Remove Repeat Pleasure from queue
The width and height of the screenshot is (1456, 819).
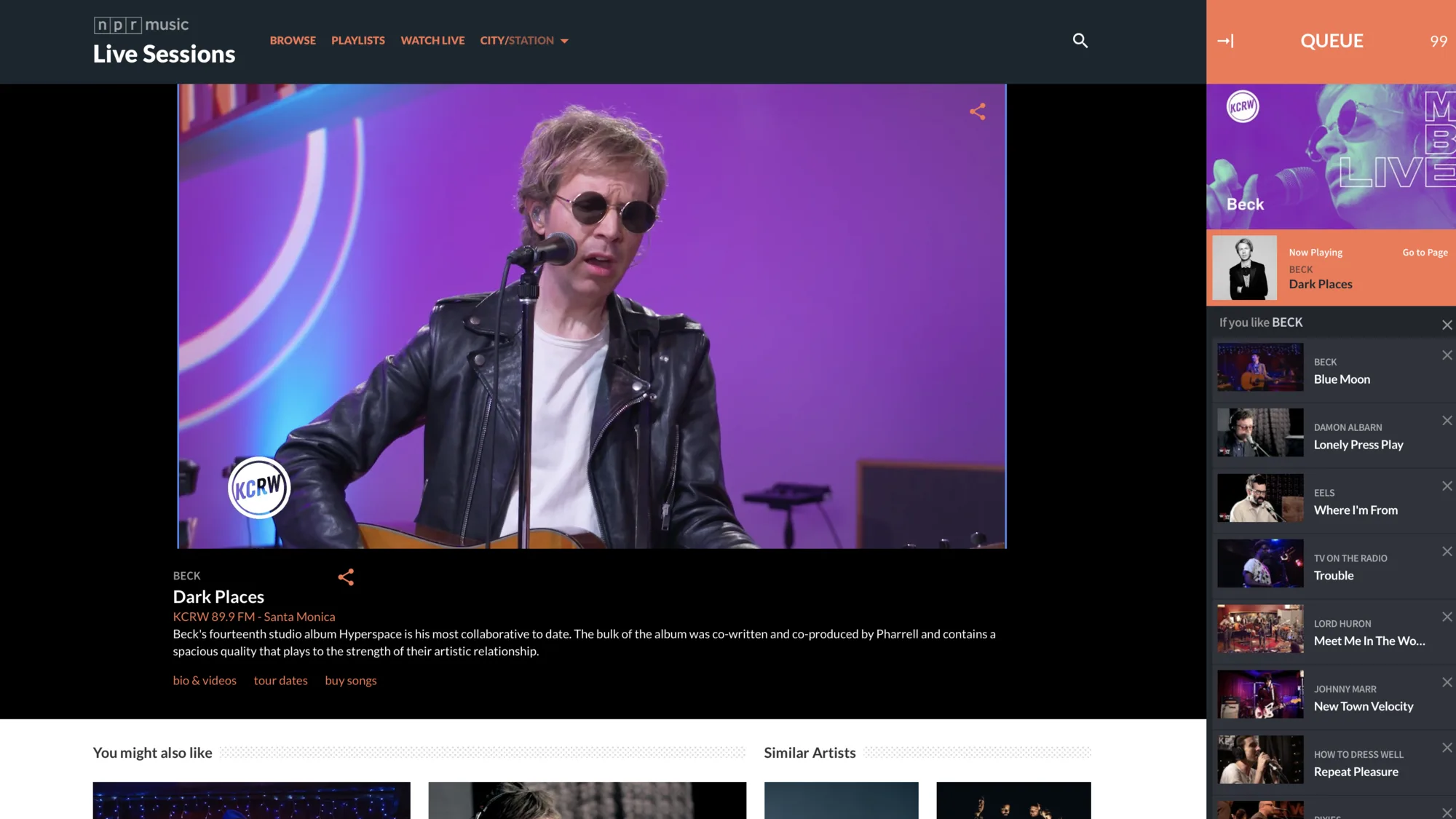pos(1447,748)
